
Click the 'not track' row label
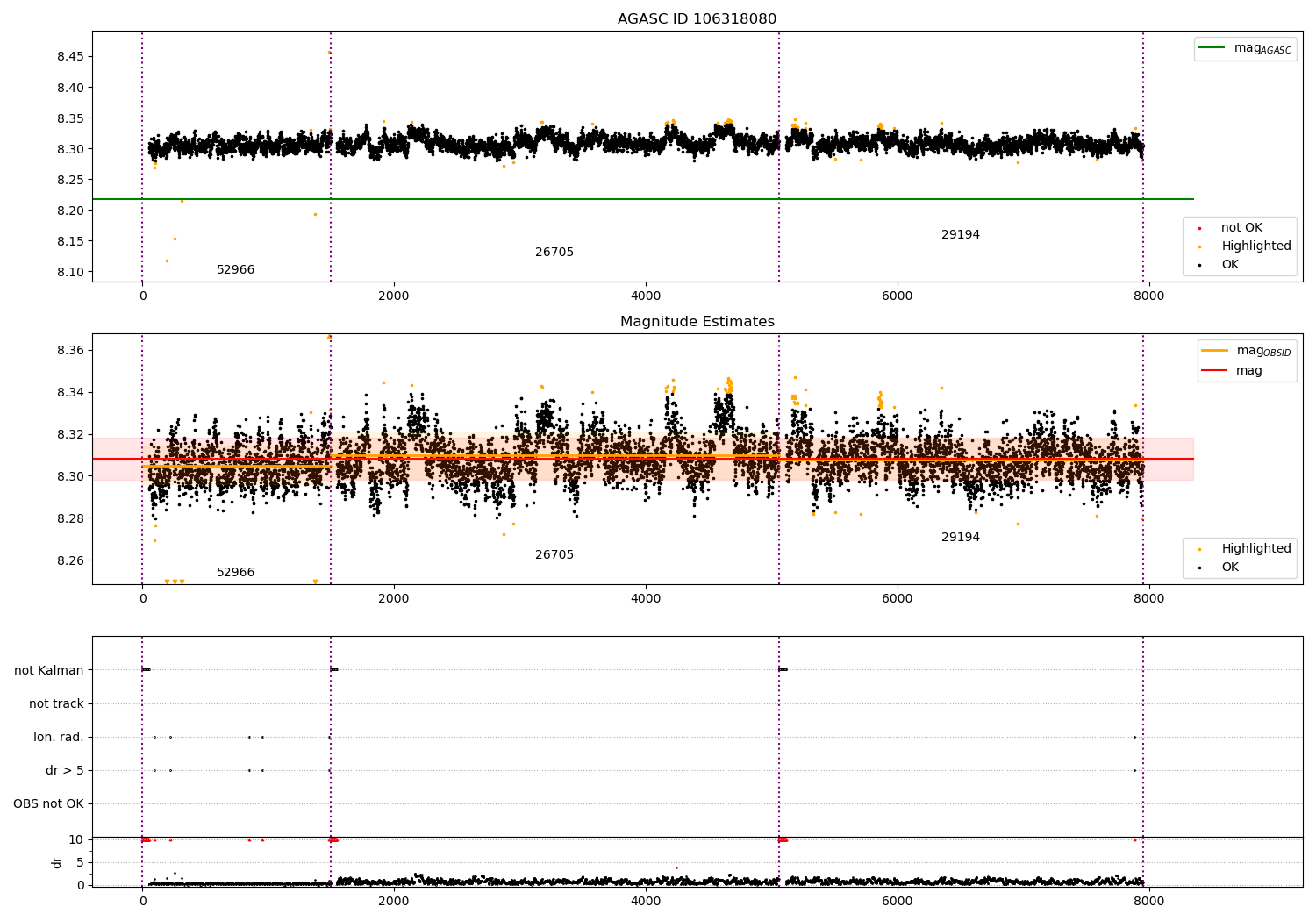[x=56, y=704]
